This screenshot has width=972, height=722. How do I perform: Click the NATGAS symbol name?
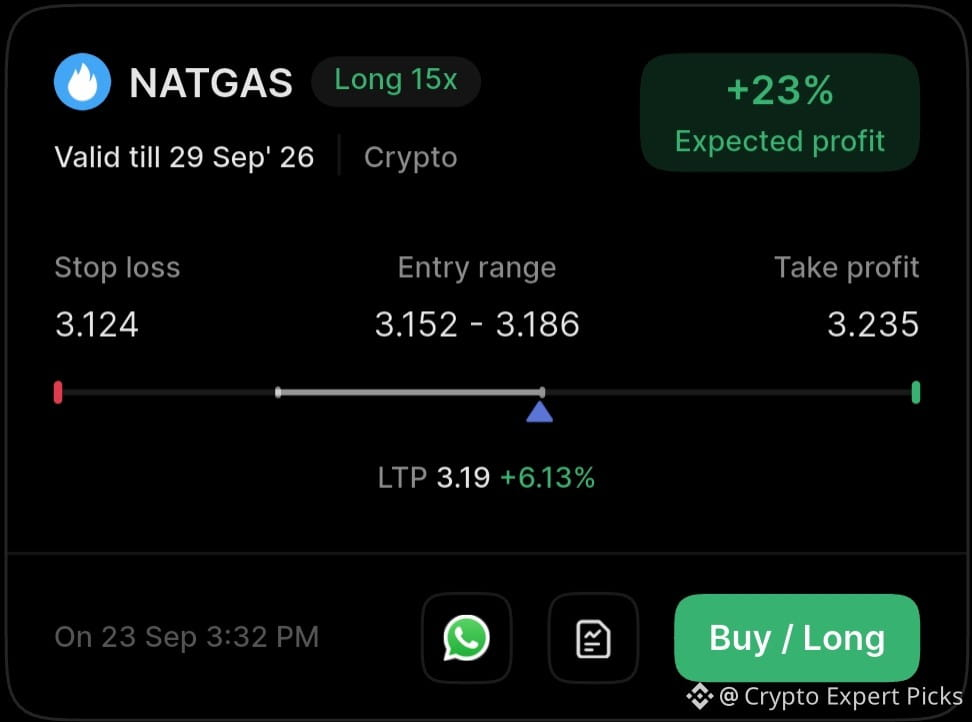(x=211, y=82)
